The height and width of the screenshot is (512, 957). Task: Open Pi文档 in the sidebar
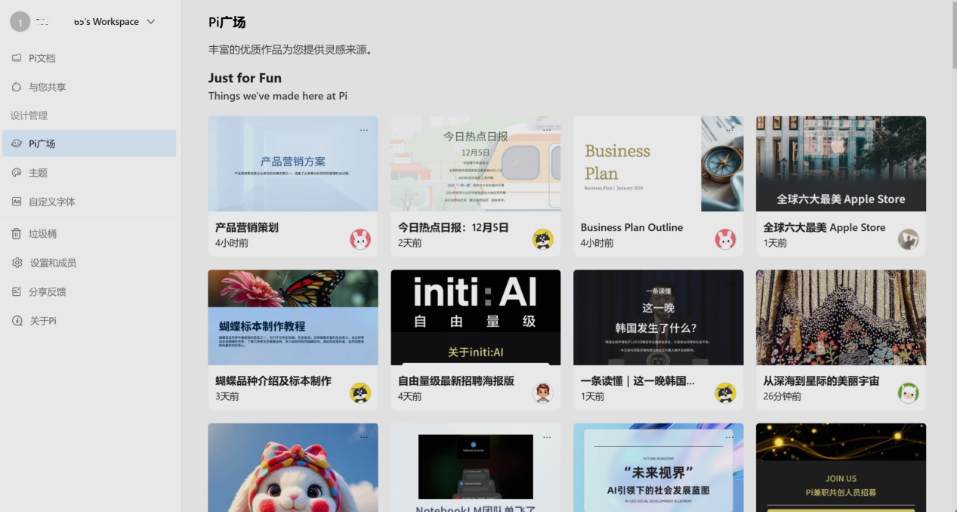tap(89, 58)
